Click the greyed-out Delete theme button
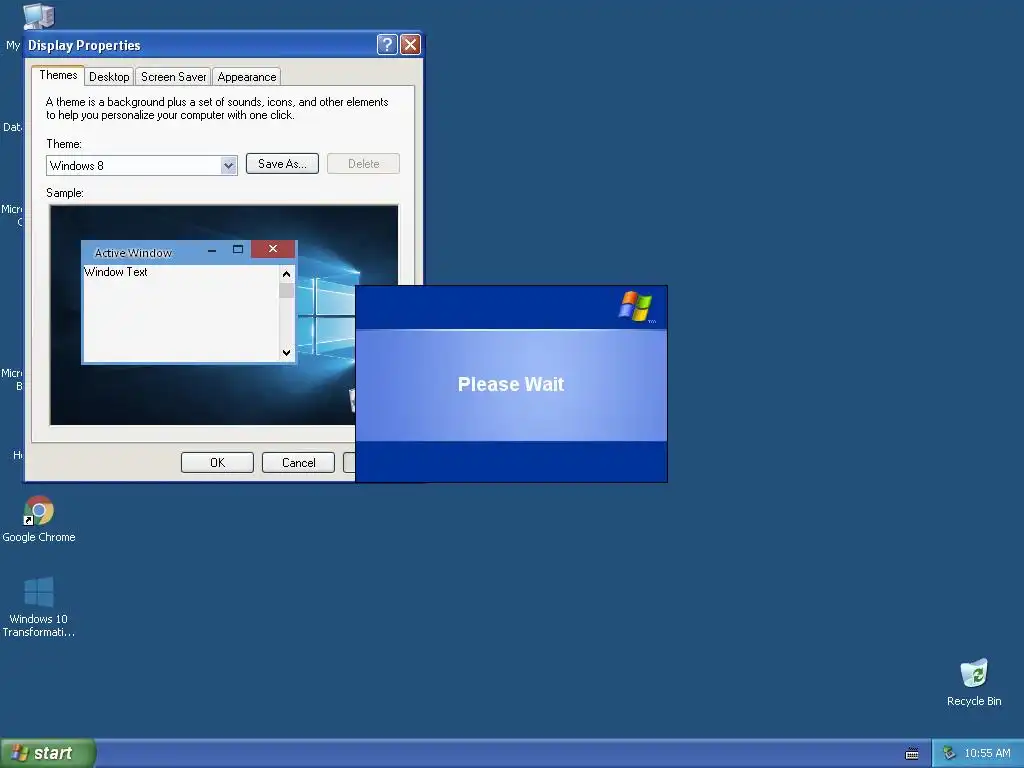The height and width of the screenshot is (768, 1024). click(x=364, y=164)
